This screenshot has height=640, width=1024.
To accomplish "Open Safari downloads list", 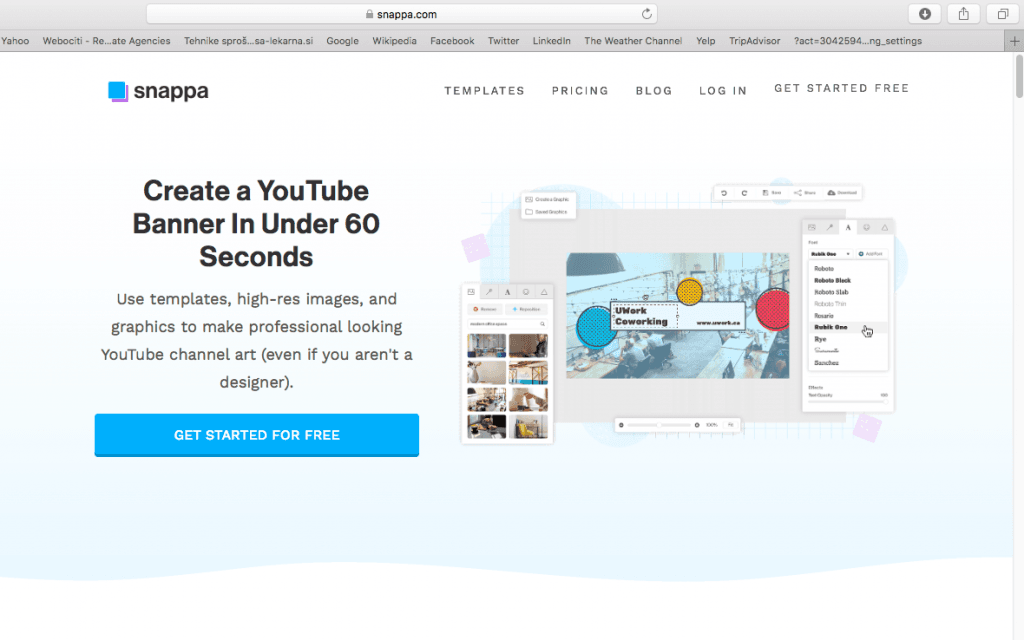I will 924,14.
